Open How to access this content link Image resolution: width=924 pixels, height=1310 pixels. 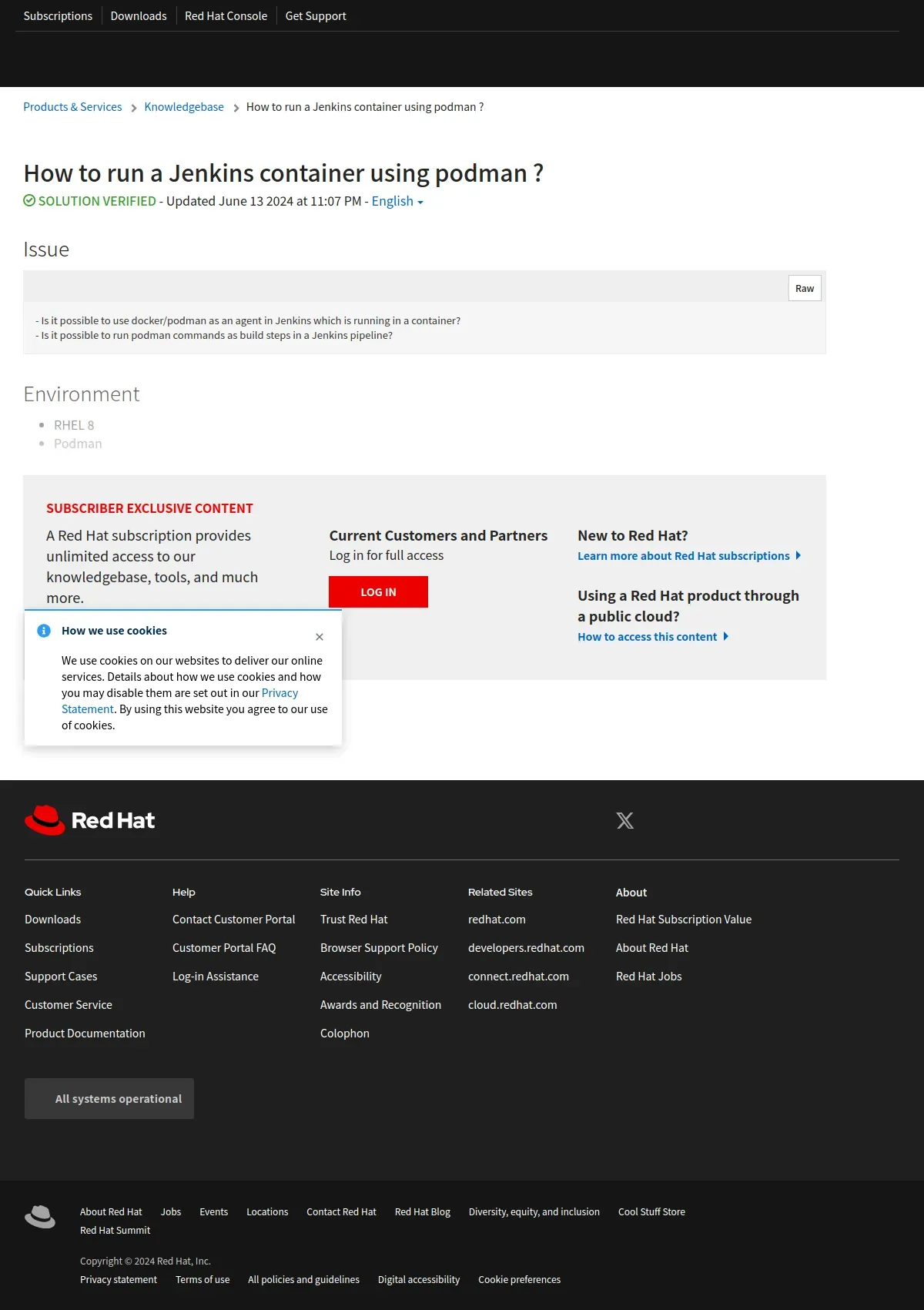[653, 637]
